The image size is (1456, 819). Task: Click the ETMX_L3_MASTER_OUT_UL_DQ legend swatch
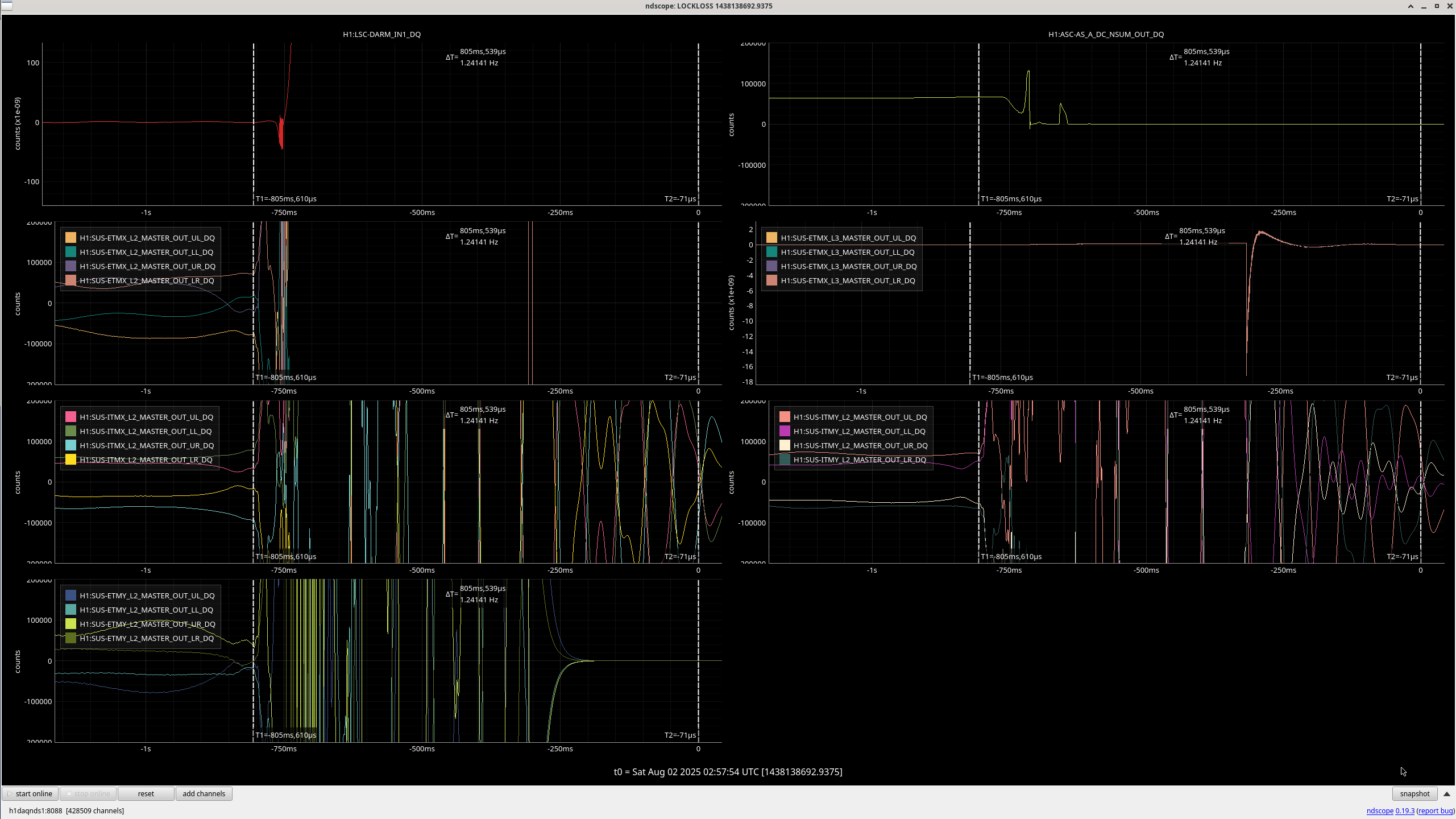(771, 238)
